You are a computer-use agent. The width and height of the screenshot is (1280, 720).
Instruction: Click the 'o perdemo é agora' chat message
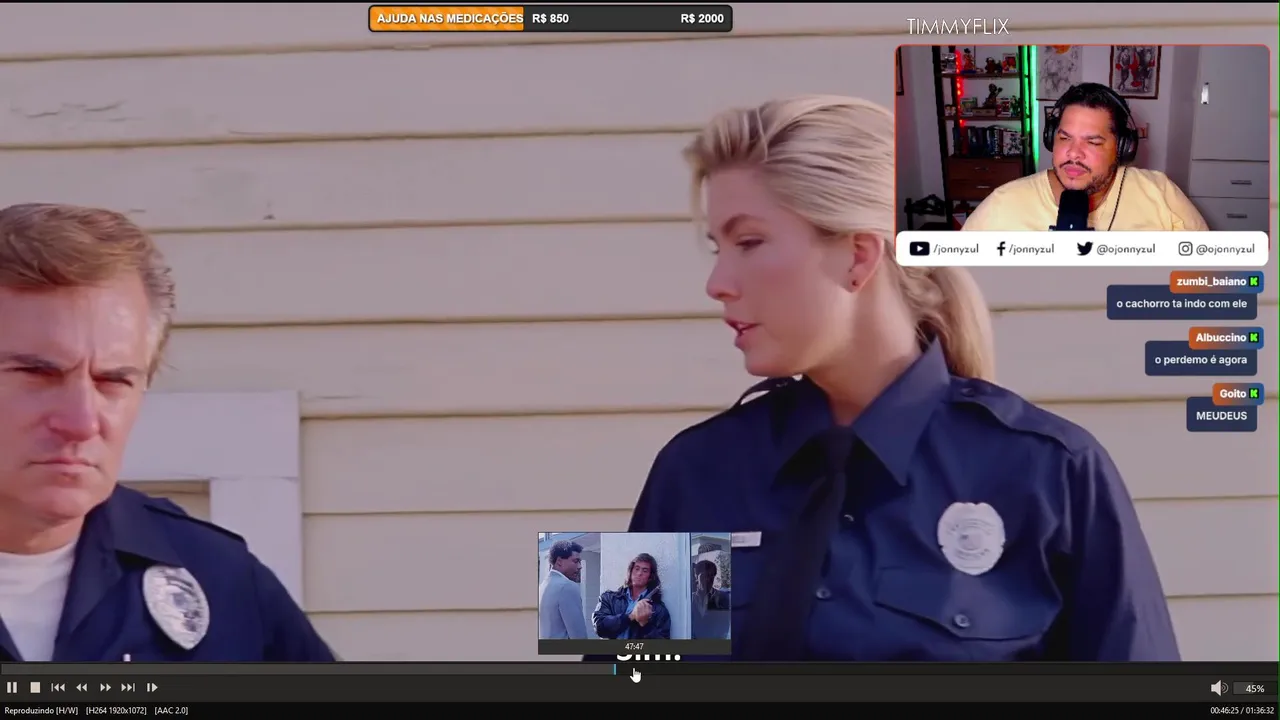(1201, 360)
